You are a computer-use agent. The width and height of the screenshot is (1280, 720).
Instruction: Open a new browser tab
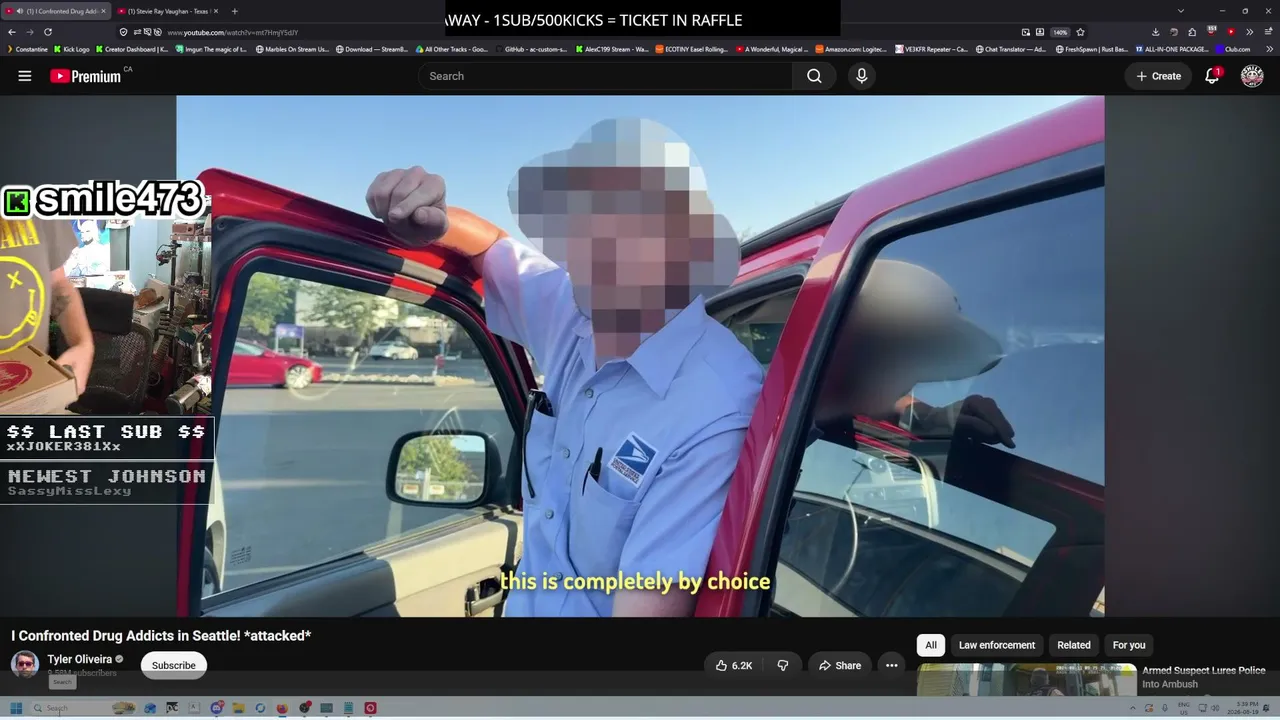234,11
